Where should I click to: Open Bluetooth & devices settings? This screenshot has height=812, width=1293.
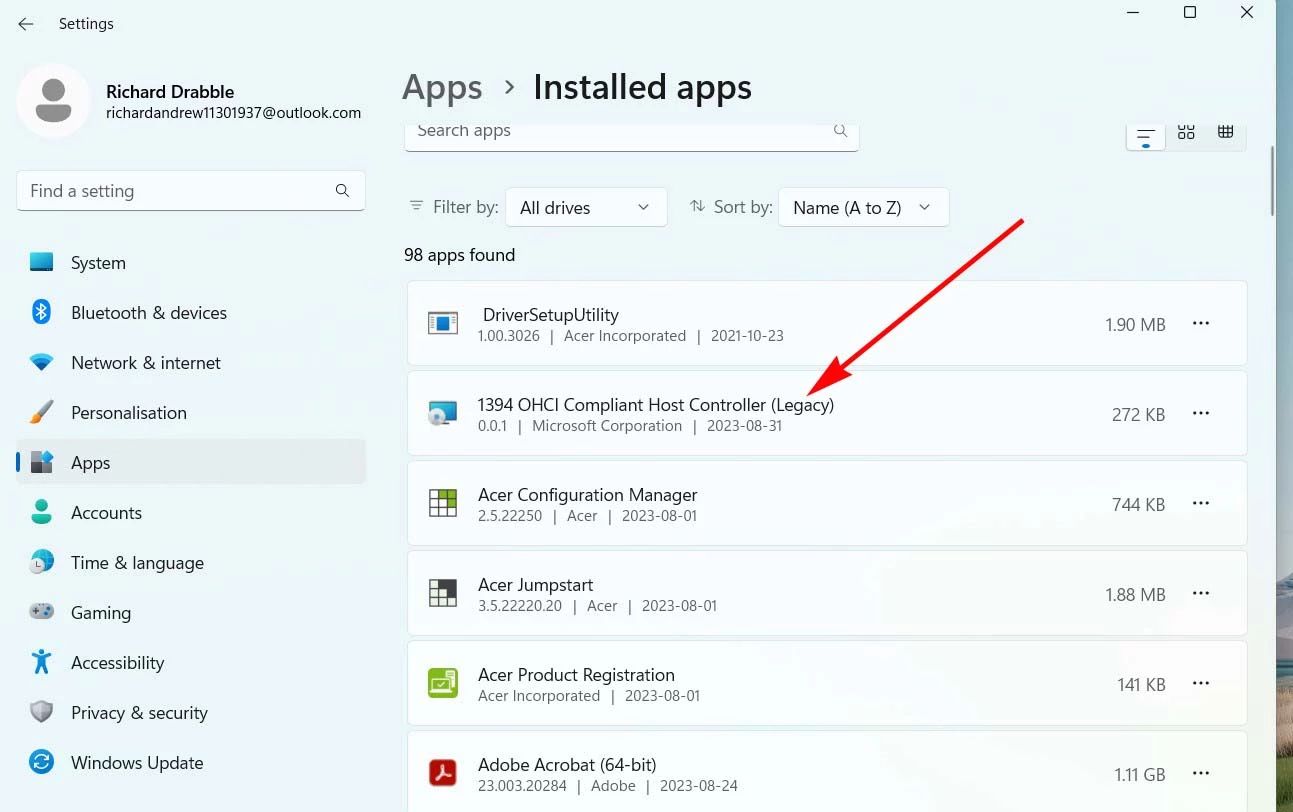[191, 313]
